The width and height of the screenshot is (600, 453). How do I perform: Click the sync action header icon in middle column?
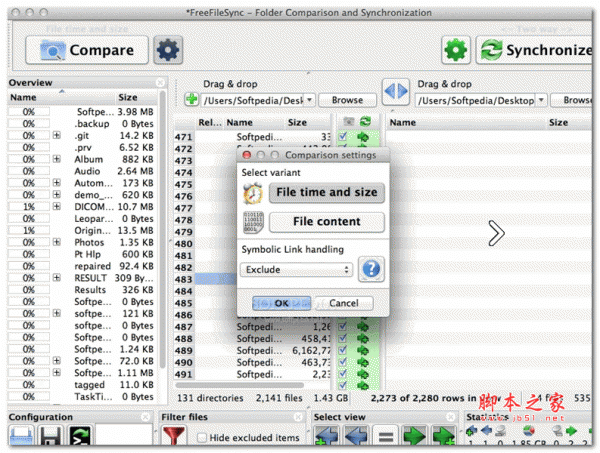pos(365,122)
